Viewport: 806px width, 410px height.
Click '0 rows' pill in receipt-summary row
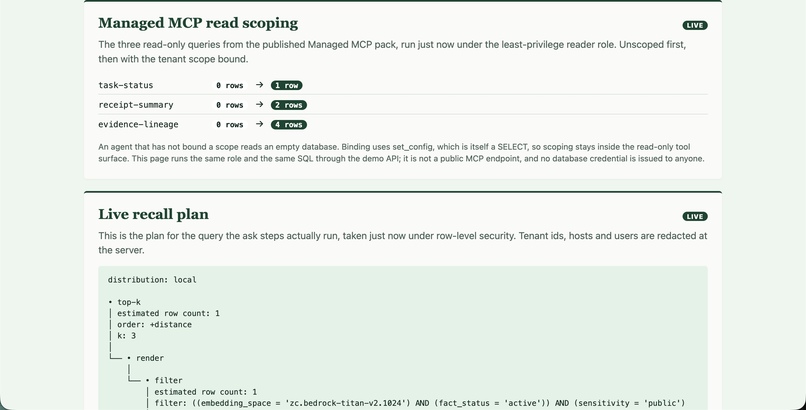[230, 105]
